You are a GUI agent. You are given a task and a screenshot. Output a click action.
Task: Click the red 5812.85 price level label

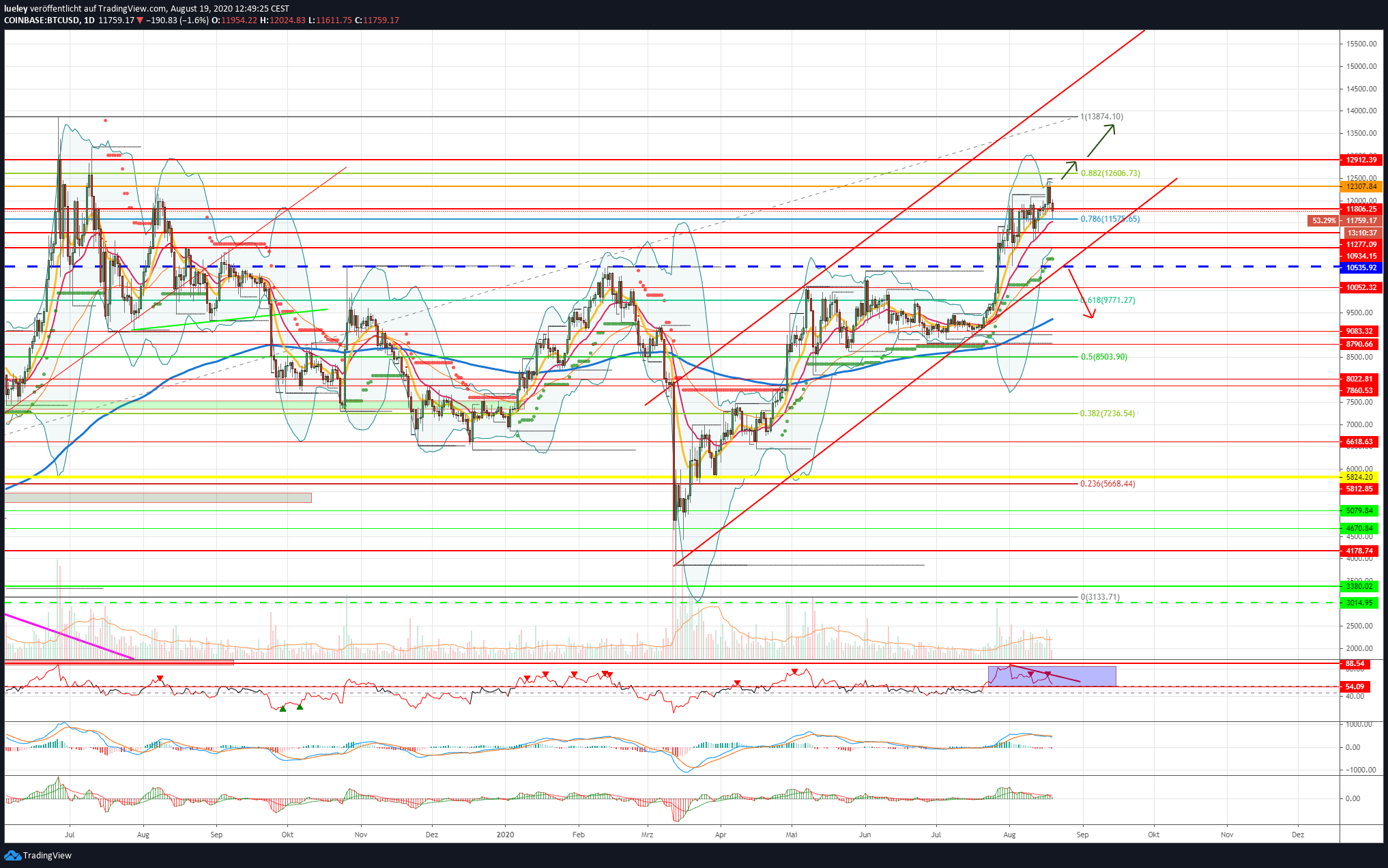click(x=1359, y=489)
